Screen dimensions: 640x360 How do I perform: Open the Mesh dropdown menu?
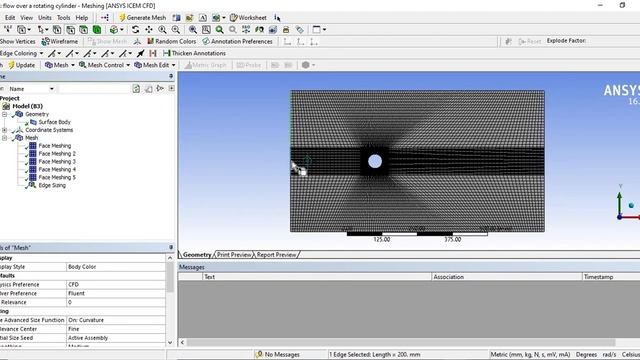(60, 65)
